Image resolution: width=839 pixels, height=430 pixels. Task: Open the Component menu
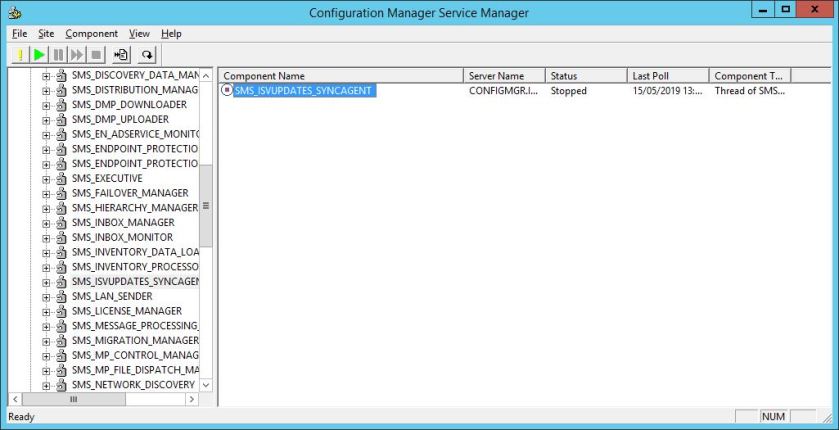(x=91, y=34)
